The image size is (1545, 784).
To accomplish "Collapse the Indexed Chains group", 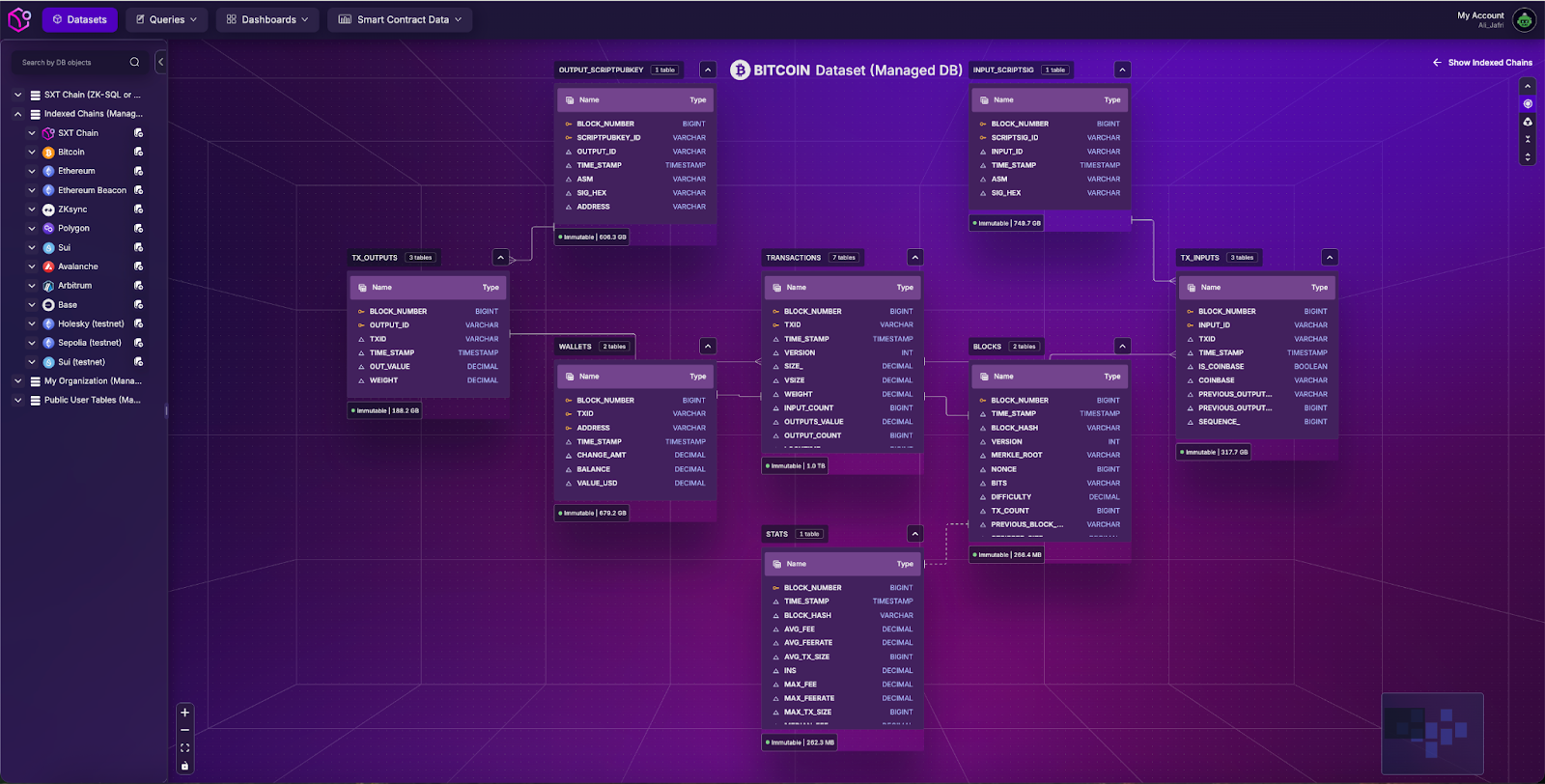I will point(17,114).
